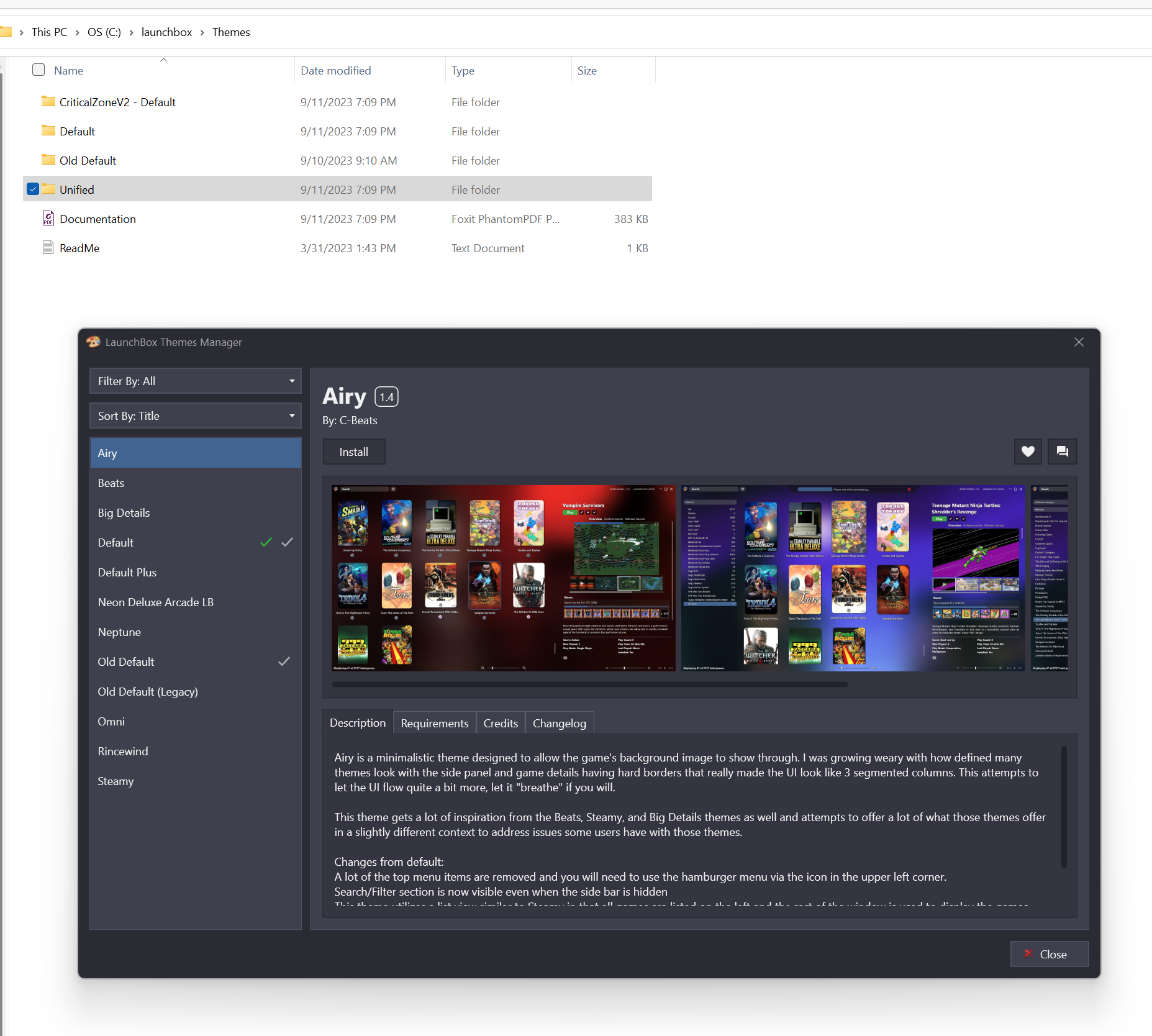The image size is (1152, 1036).
Task: Expand the chevron after This PC in breadcrumb
Action: pyautogui.click(x=77, y=32)
